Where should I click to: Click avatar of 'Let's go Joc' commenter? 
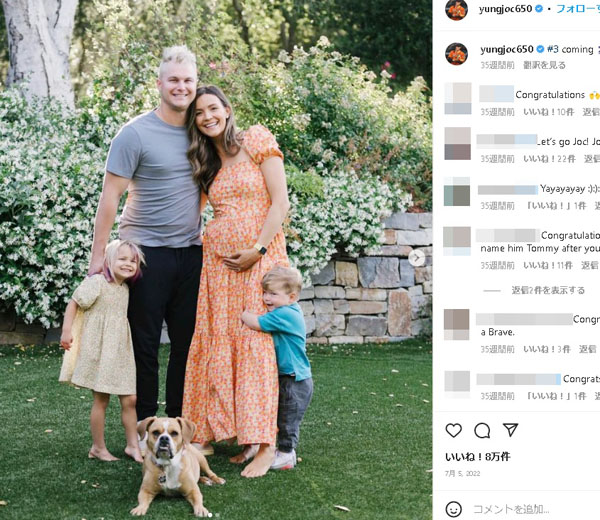tap(457, 143)
